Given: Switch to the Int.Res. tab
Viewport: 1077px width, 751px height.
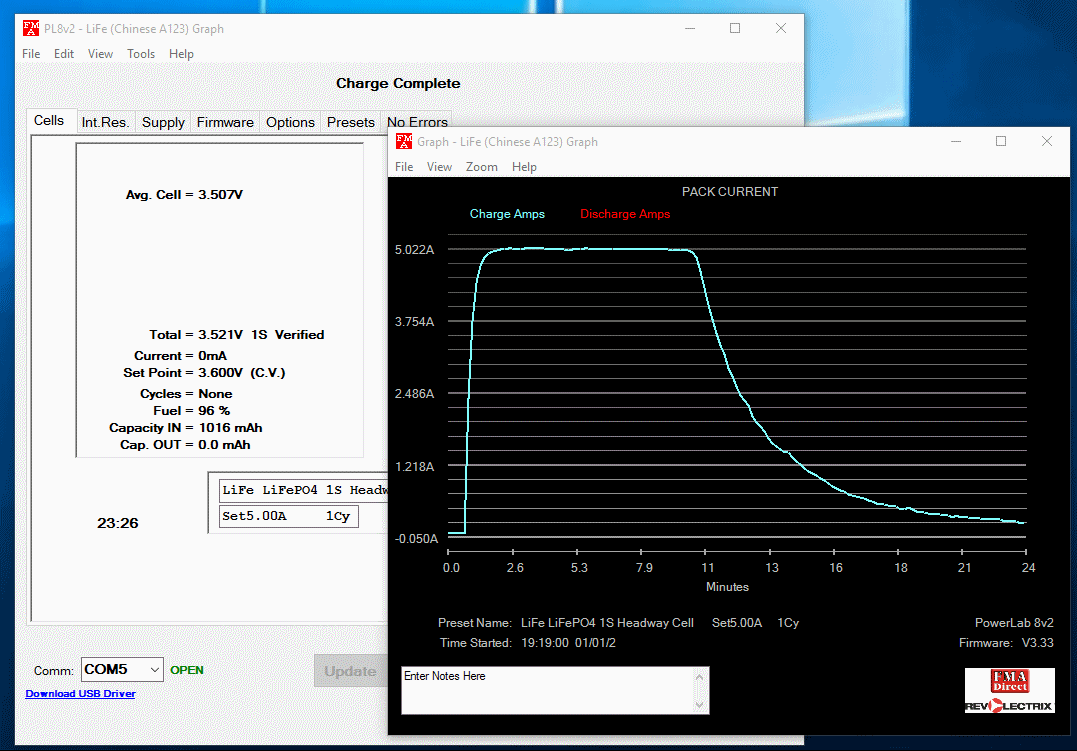Looking at the screenshot, I should (x=105, y=122).
